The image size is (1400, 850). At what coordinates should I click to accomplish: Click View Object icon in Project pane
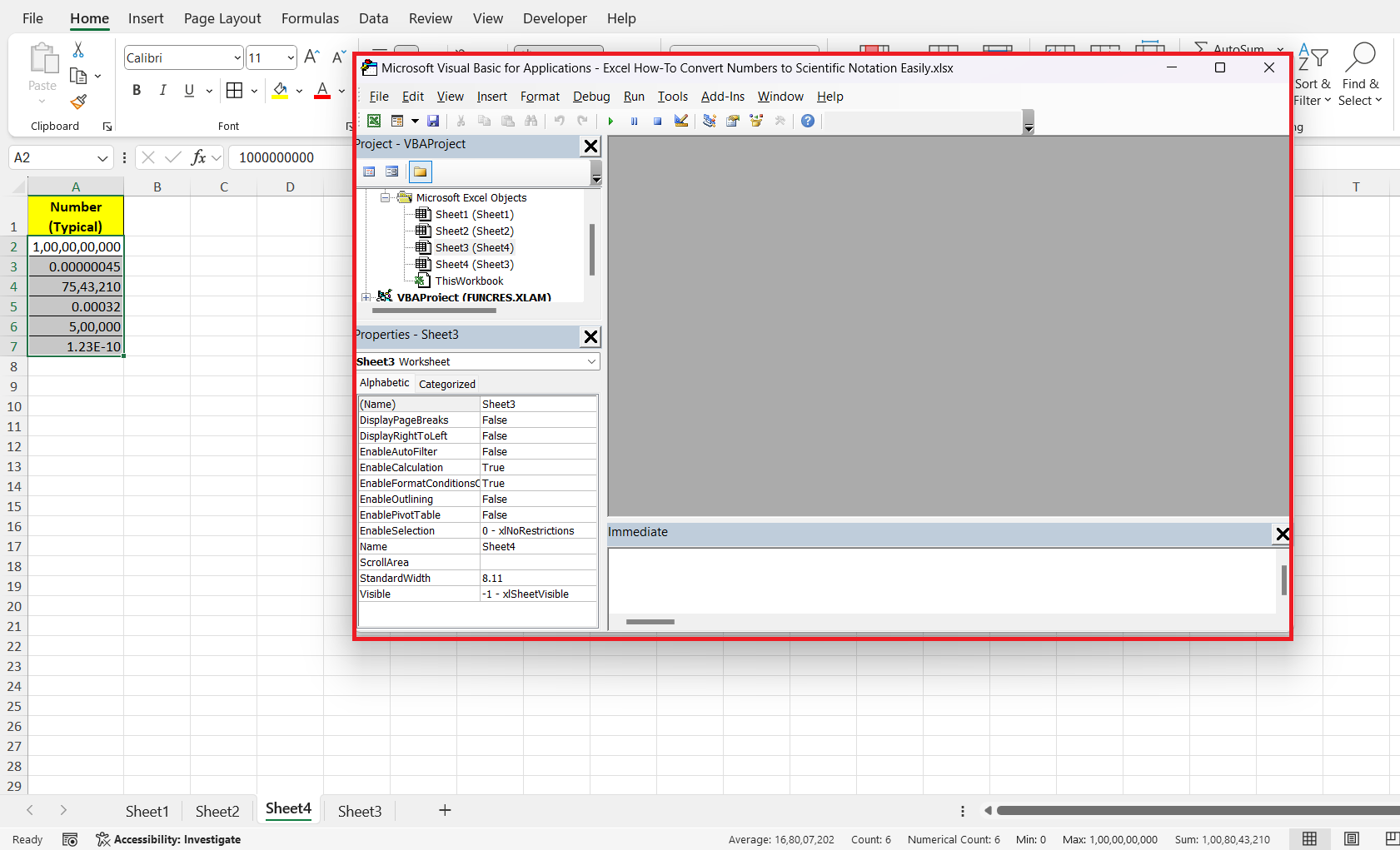click(x=392, y=171)
